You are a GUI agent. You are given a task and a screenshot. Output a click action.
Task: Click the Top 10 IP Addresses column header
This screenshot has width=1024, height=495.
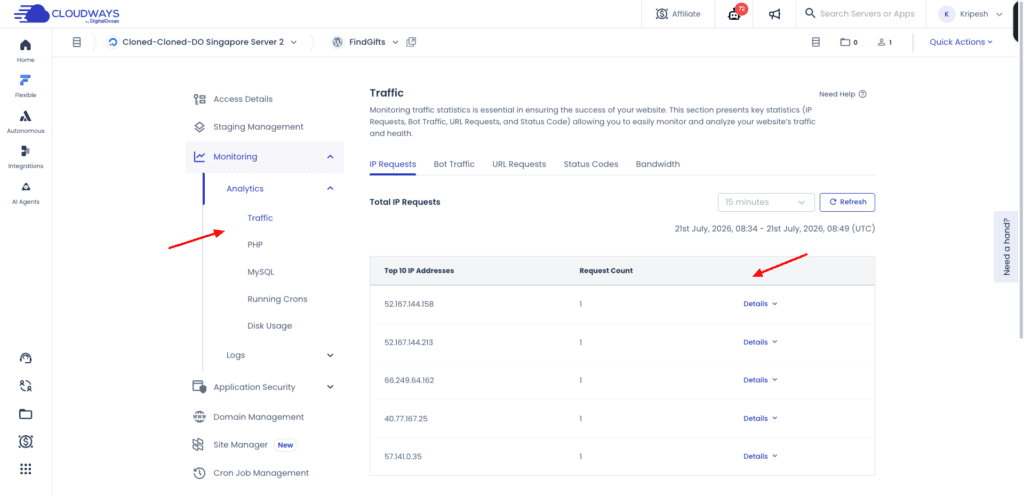click(x=419, y=270)
